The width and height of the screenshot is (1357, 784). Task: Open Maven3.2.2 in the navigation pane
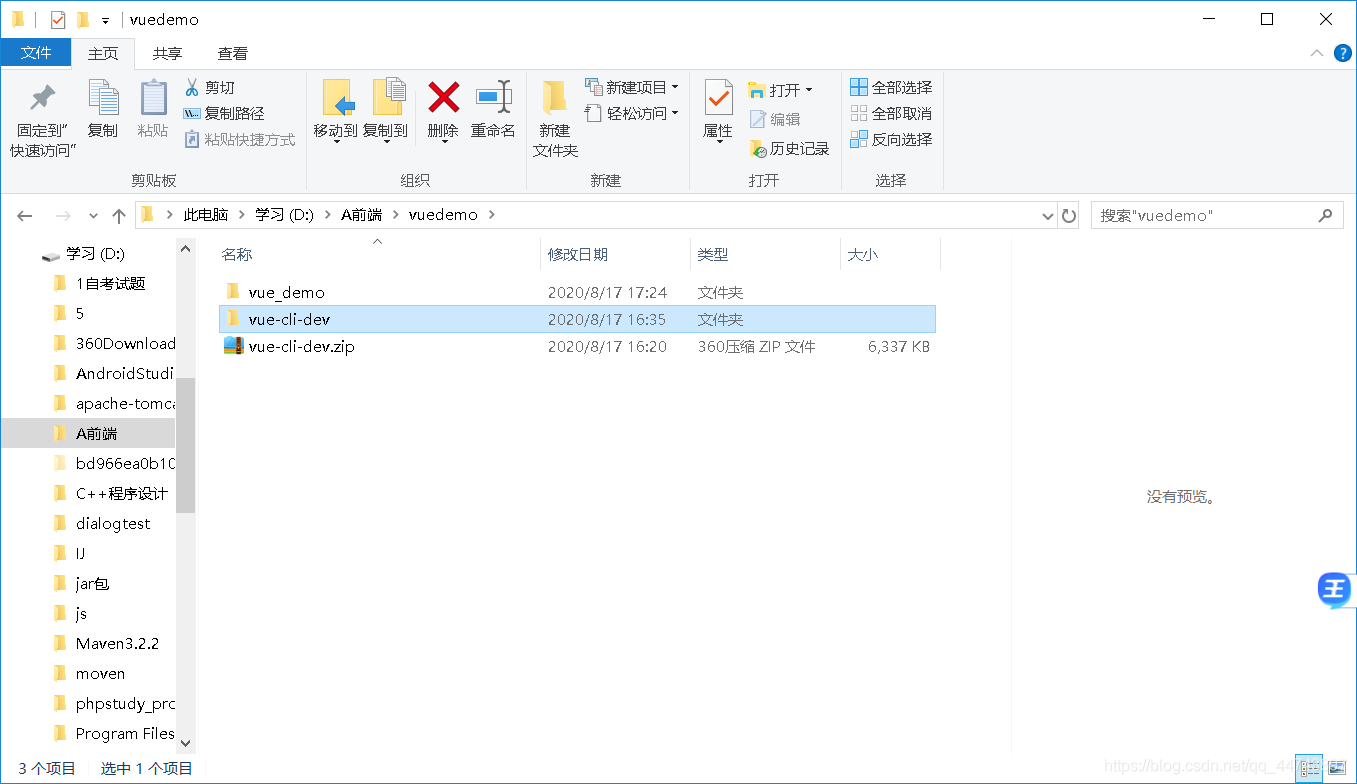click(x=117, y=643)
